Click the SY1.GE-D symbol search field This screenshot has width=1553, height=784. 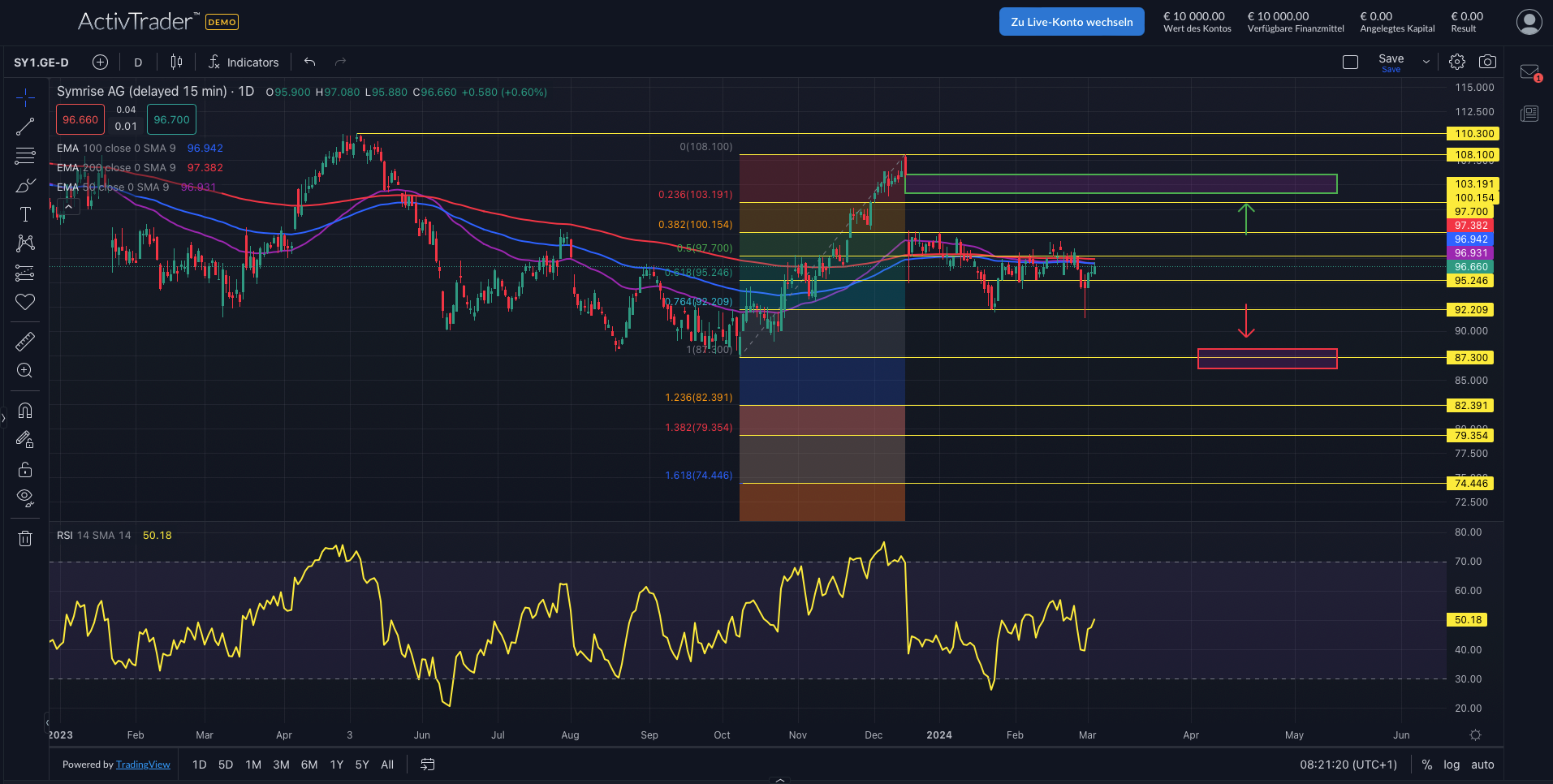click(x=41, y=62)
